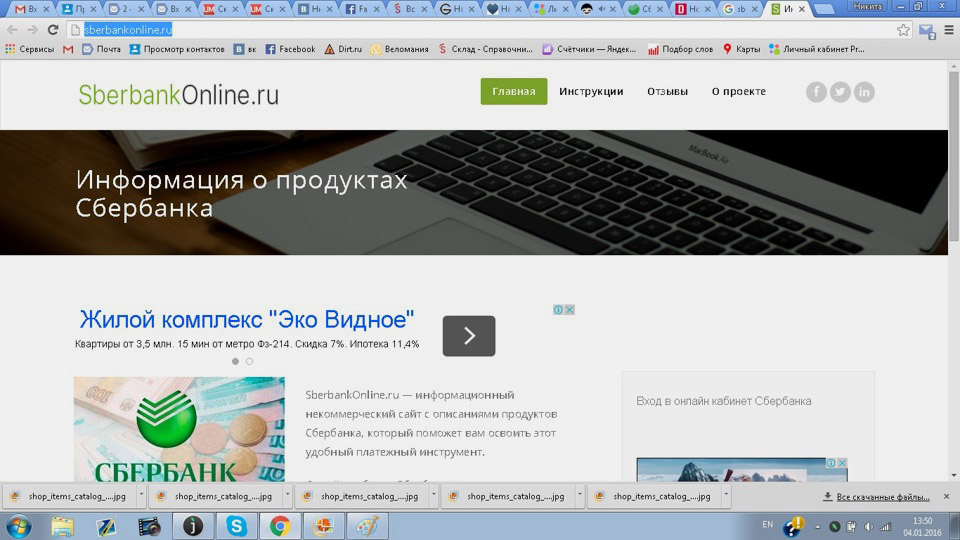The height and width of the screenshot is (540, 960).
Task: Expand options for the first downloaded file
Action: pos(141,496)
